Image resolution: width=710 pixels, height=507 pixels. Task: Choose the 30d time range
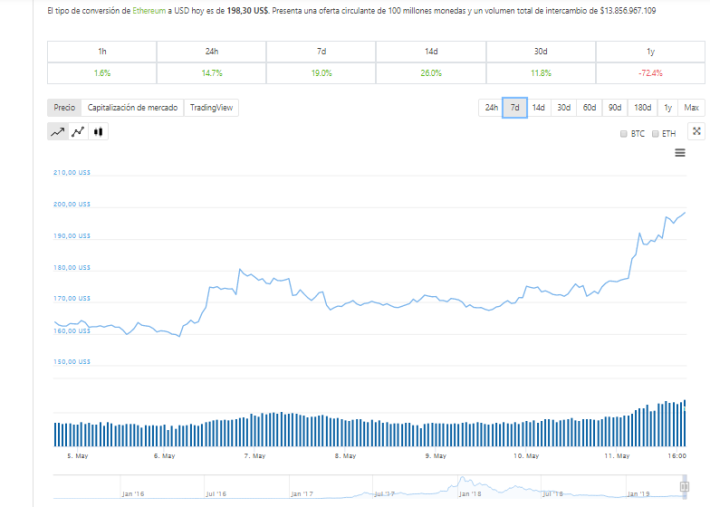(x=563, y=107)
